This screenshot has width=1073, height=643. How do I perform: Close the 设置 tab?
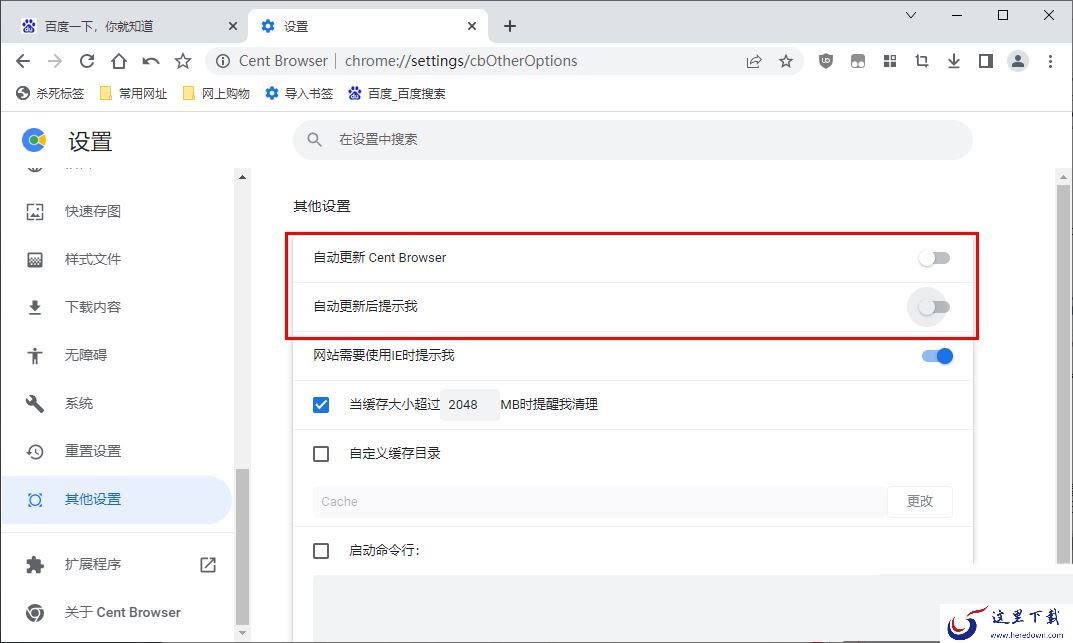tap(472, 26)
